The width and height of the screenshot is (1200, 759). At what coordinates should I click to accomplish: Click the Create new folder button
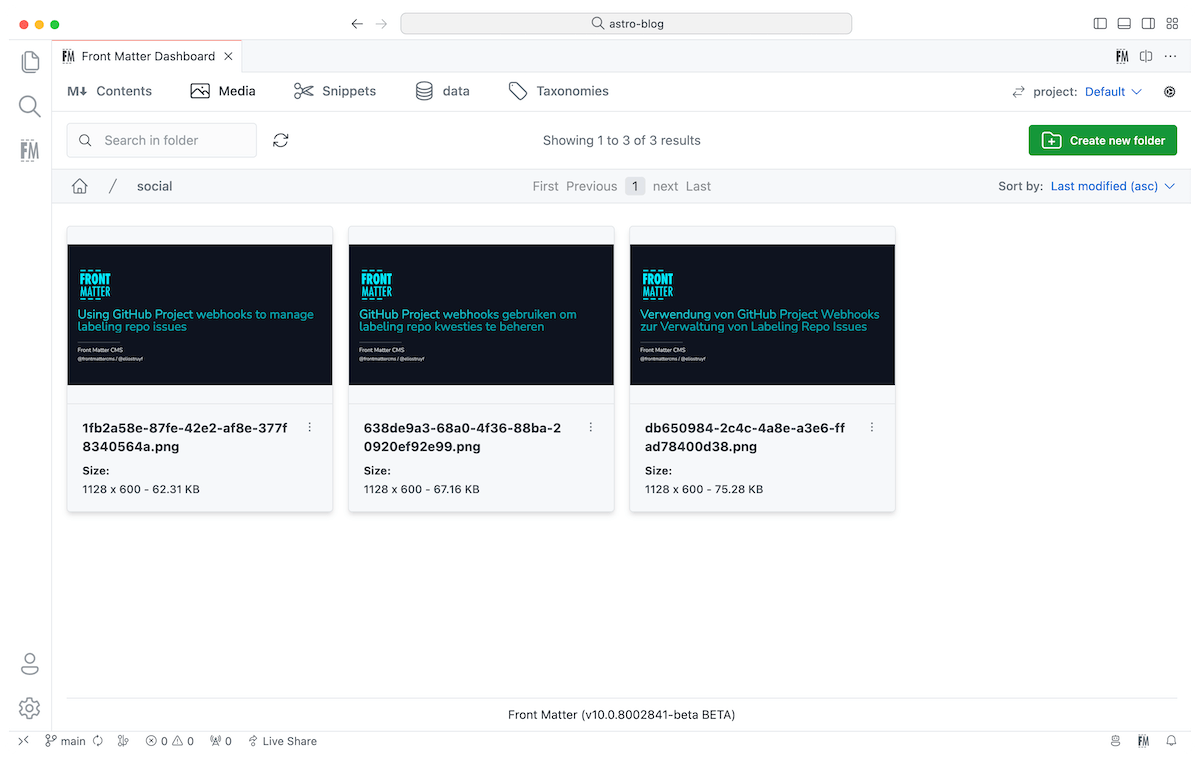(1102, 140)
